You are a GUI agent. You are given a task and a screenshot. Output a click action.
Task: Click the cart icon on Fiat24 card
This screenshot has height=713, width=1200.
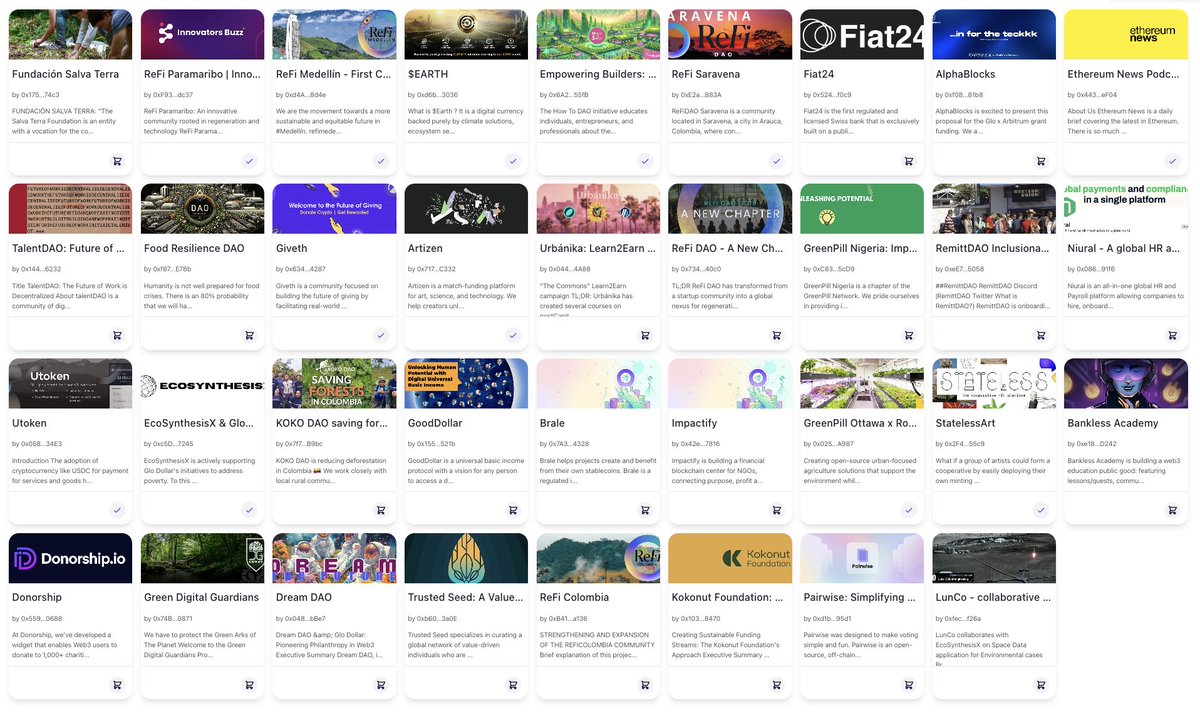pos(909,161)
